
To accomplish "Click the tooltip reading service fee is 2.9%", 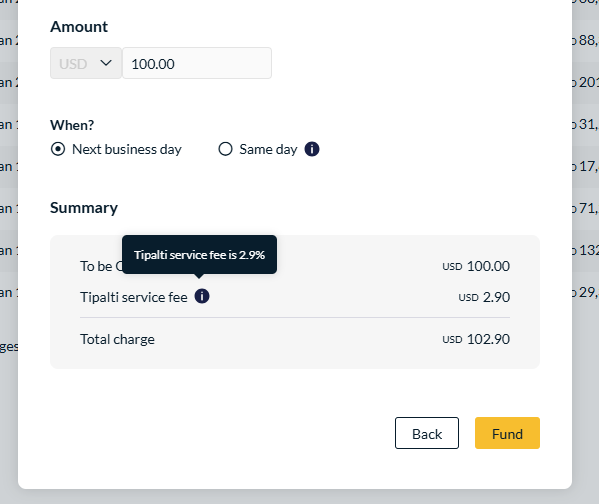I will click(199, 254).
